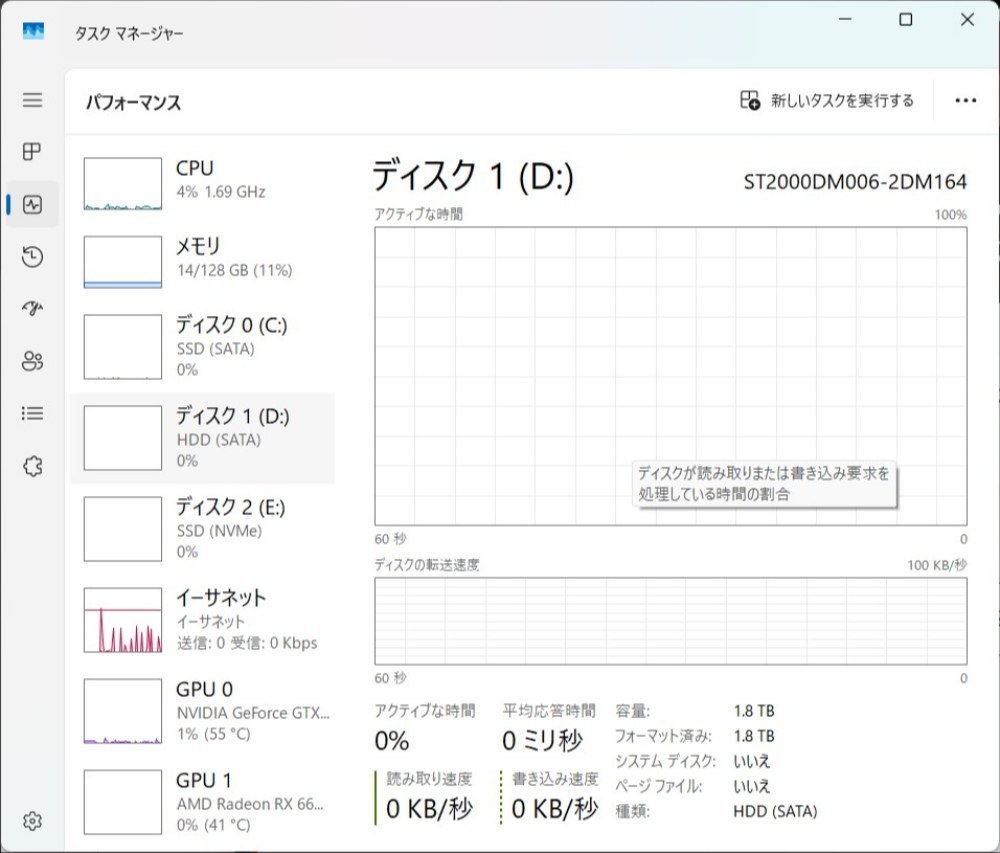Maximize the Task Manager window
Screen dimensions: 1000x853
pos(906,19)
